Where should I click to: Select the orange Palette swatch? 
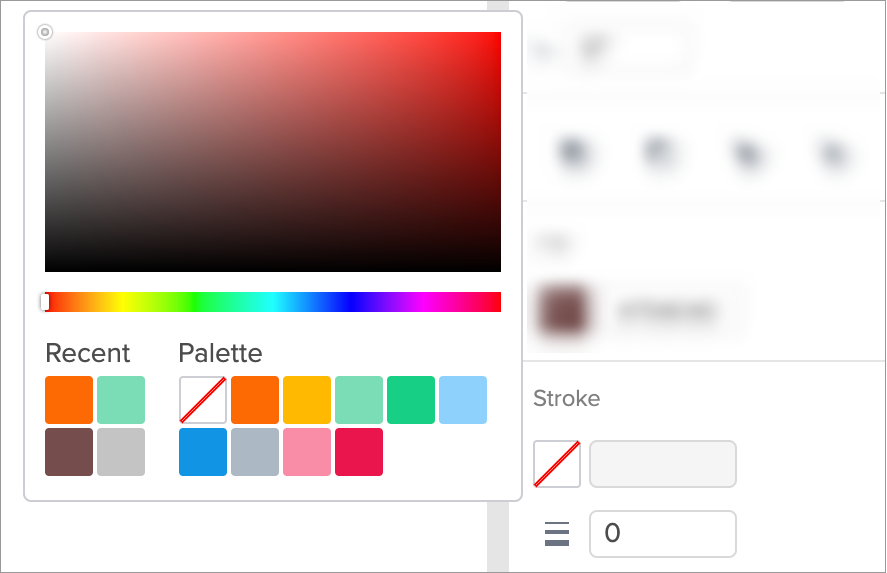coord(255,400)
